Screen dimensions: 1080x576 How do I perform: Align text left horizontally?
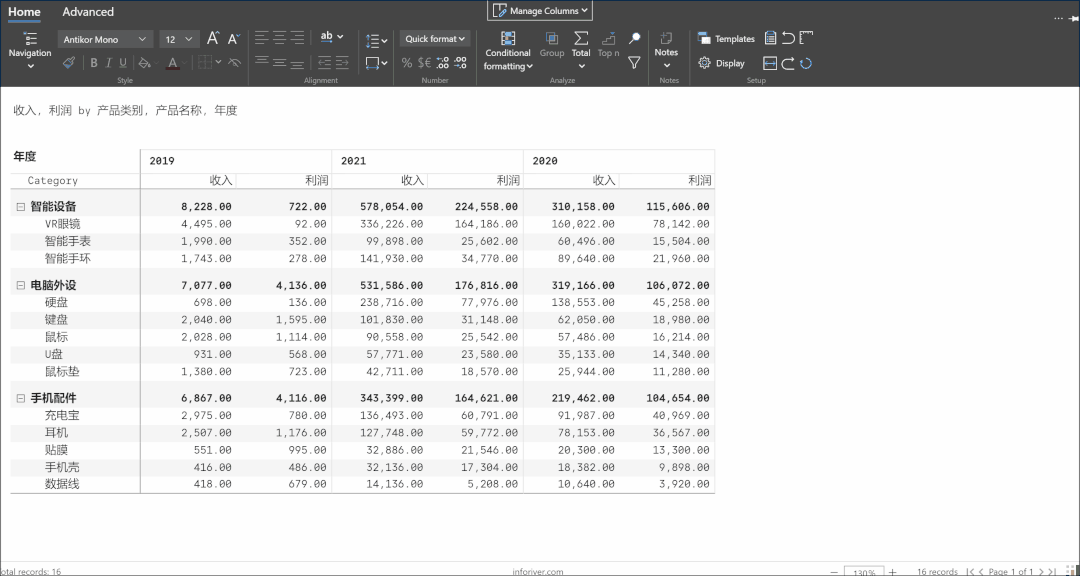tap(262, 37)
